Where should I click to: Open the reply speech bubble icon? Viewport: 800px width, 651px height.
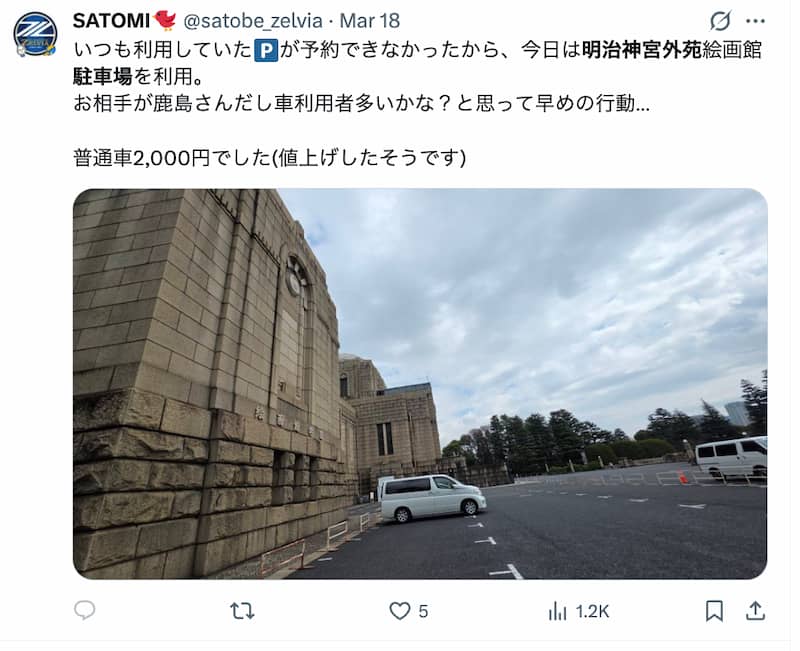(x=85, y=610)
